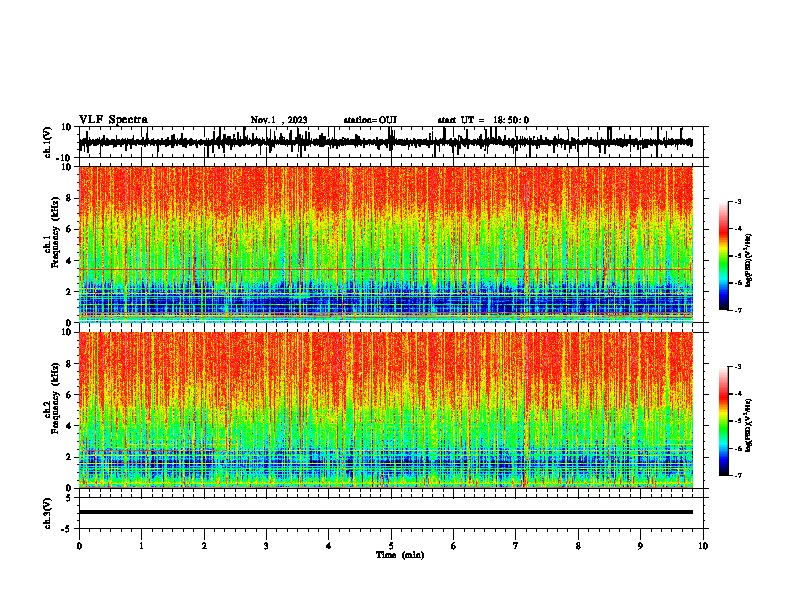Click the ch.1 color scale bar

coord(724,256)
